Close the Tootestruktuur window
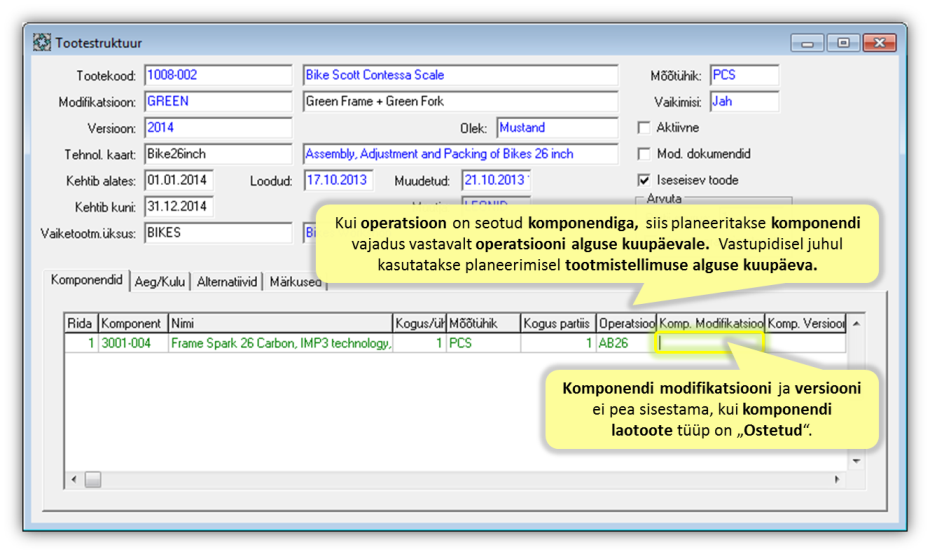Viewport: 930px width, 554px height. (878, 43)
